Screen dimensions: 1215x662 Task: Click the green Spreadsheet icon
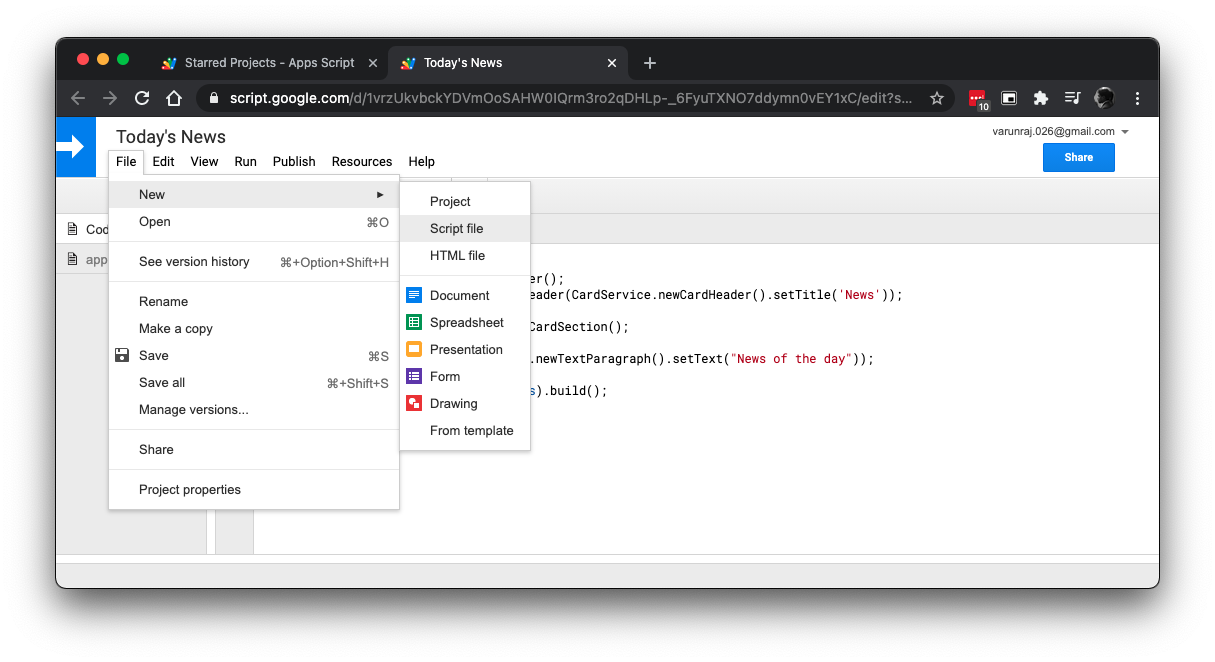coord(413,322)
